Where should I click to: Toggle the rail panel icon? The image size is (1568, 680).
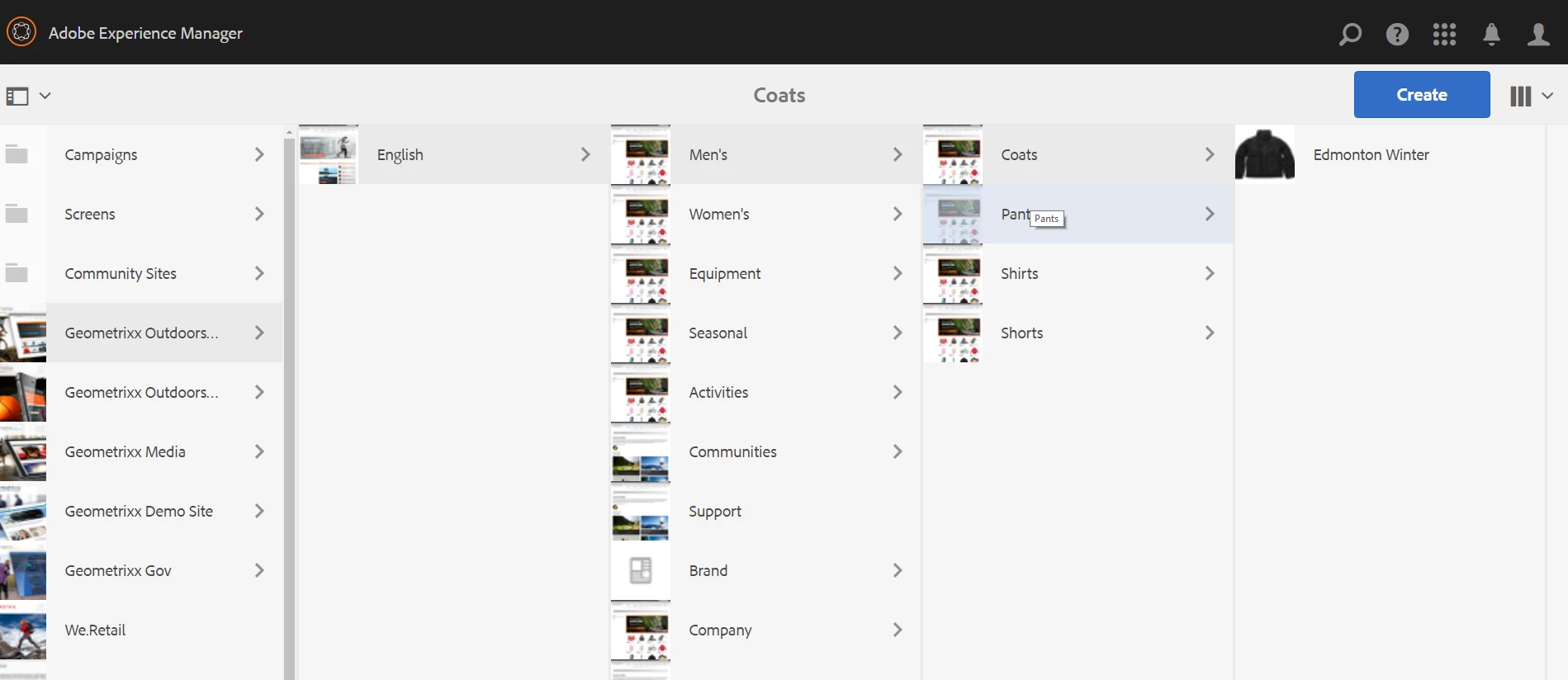[x=17, y=96]
